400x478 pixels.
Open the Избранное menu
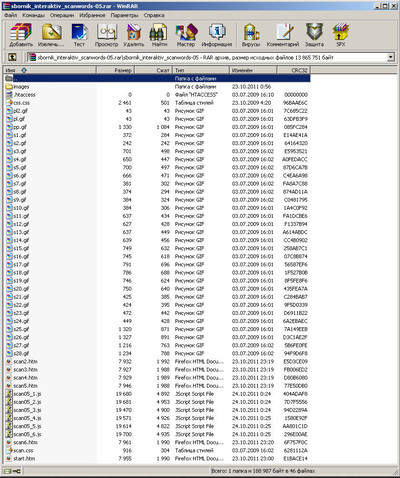pyautogui.click(x=92, y=15)
